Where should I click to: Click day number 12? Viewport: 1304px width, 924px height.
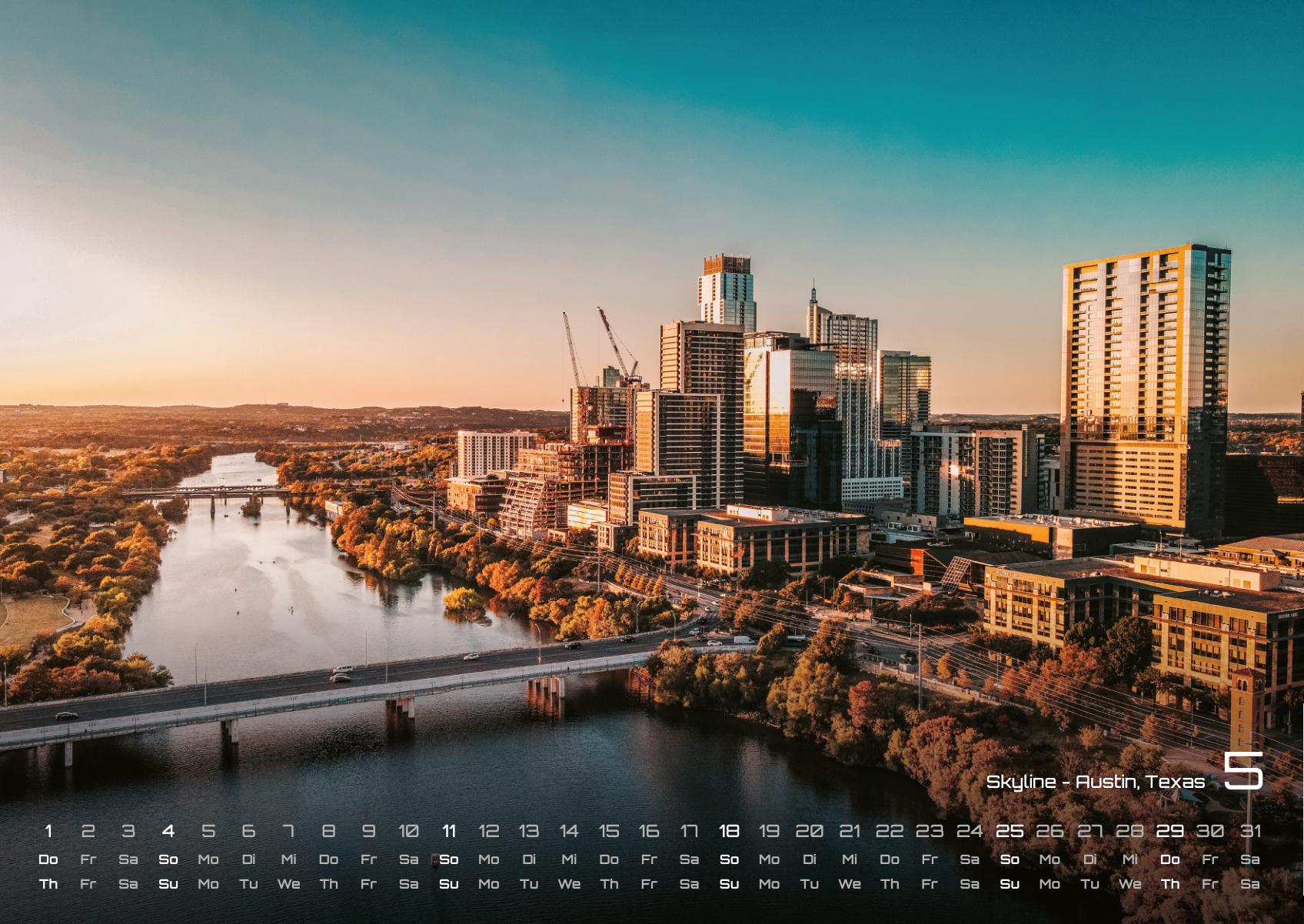click(489, 831)
